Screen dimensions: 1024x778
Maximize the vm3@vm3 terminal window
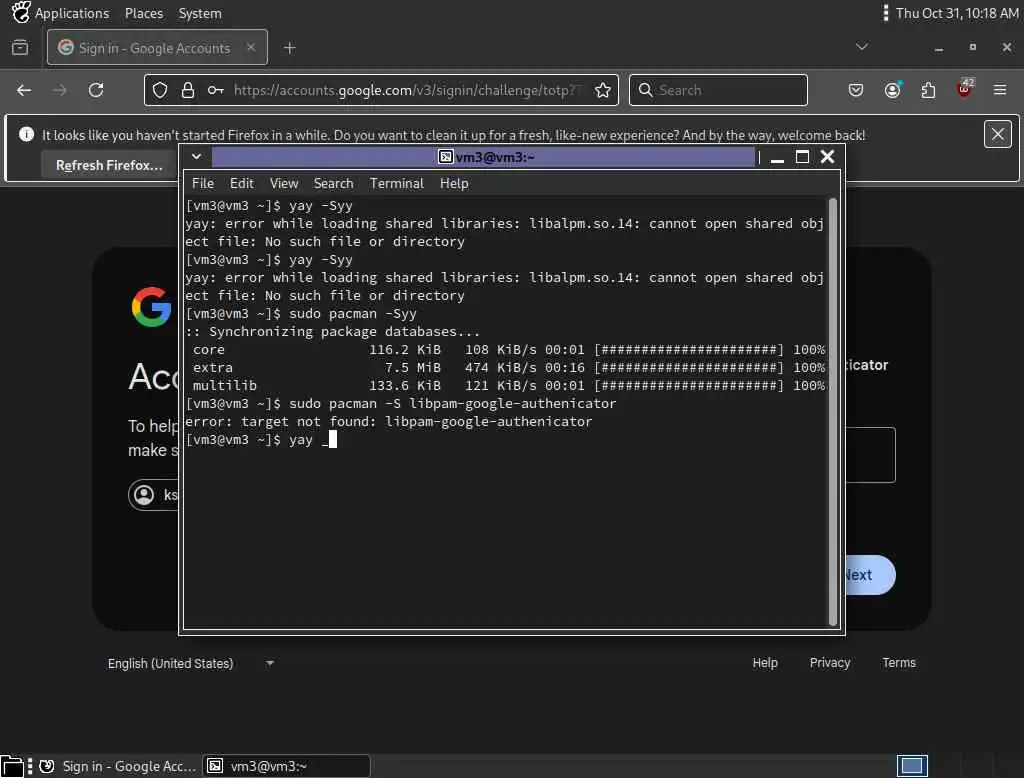(802, 157)
